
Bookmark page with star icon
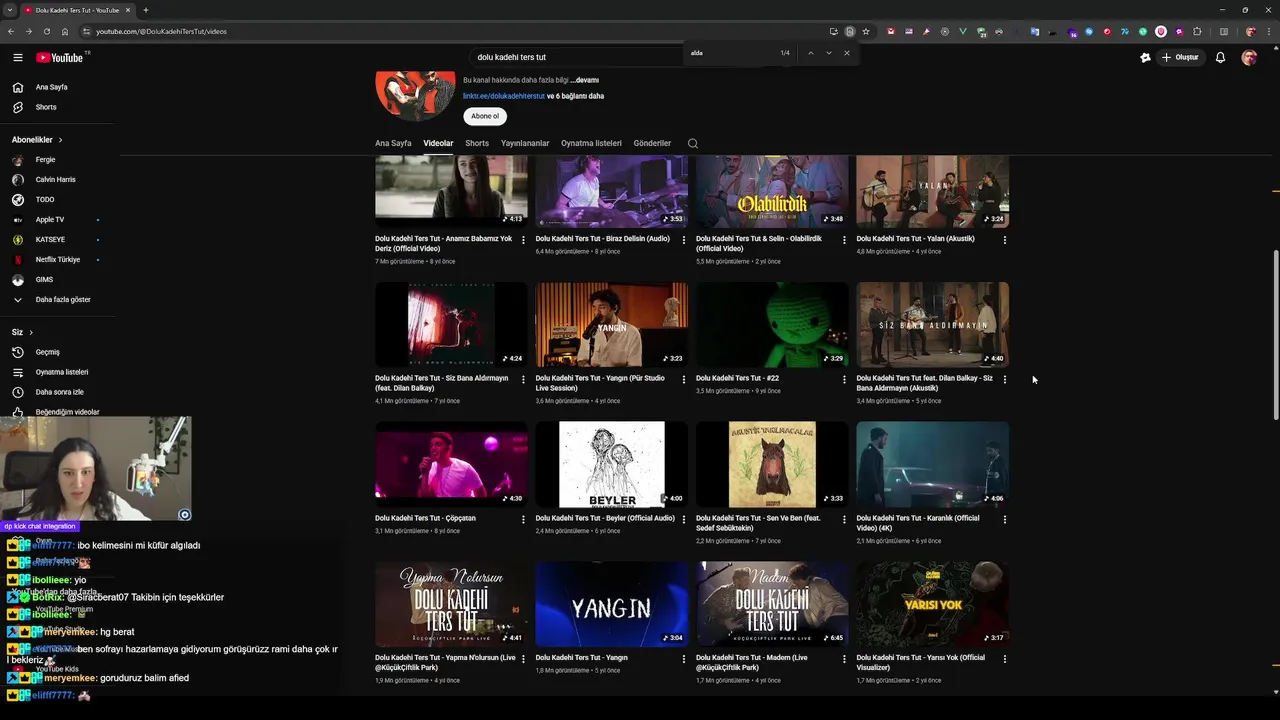coord(866,31)
